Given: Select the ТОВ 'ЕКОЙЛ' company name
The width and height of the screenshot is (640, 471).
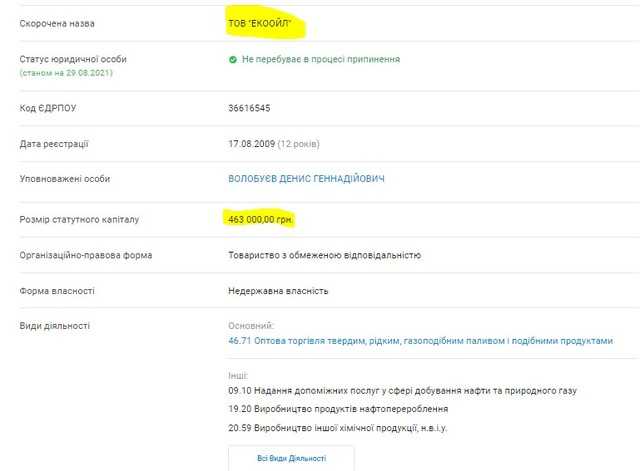Looking at the screenshot, I should [260, 23].
